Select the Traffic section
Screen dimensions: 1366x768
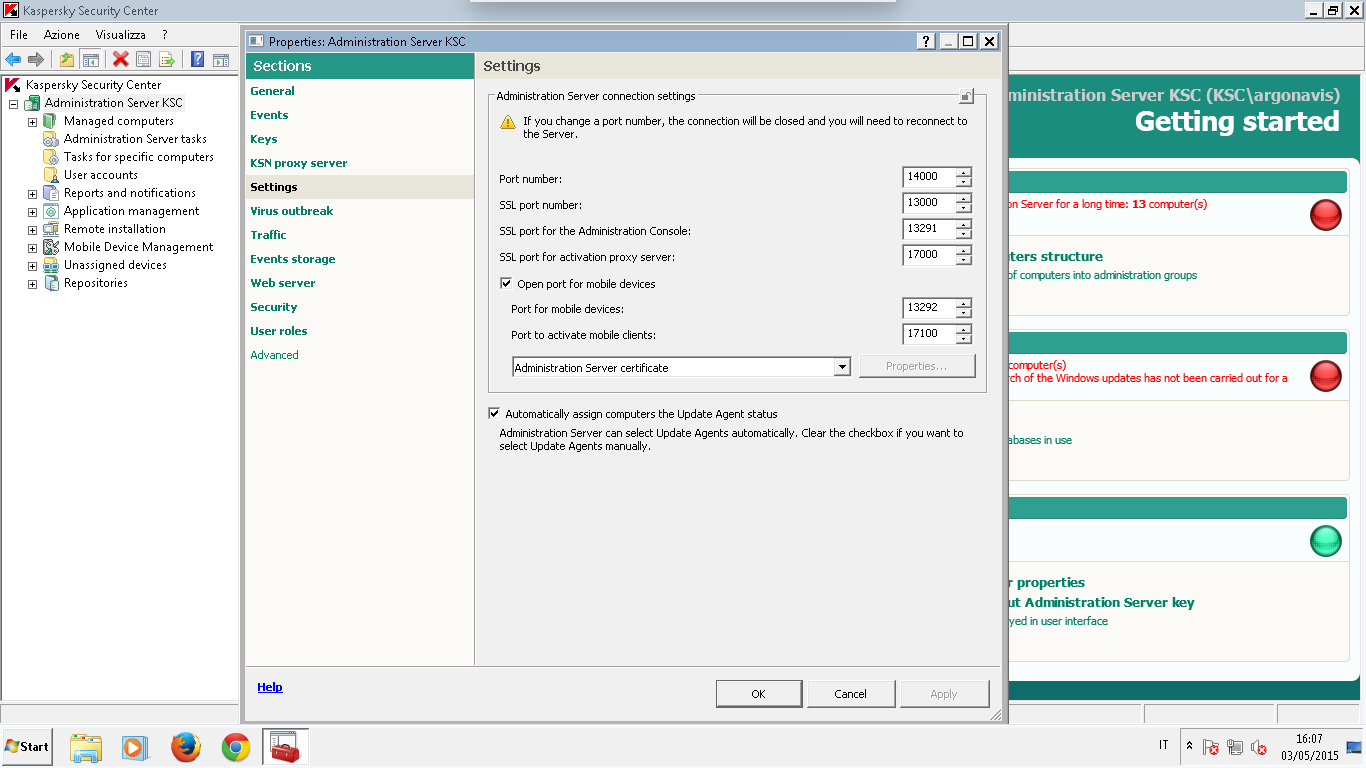pos(268,235)
